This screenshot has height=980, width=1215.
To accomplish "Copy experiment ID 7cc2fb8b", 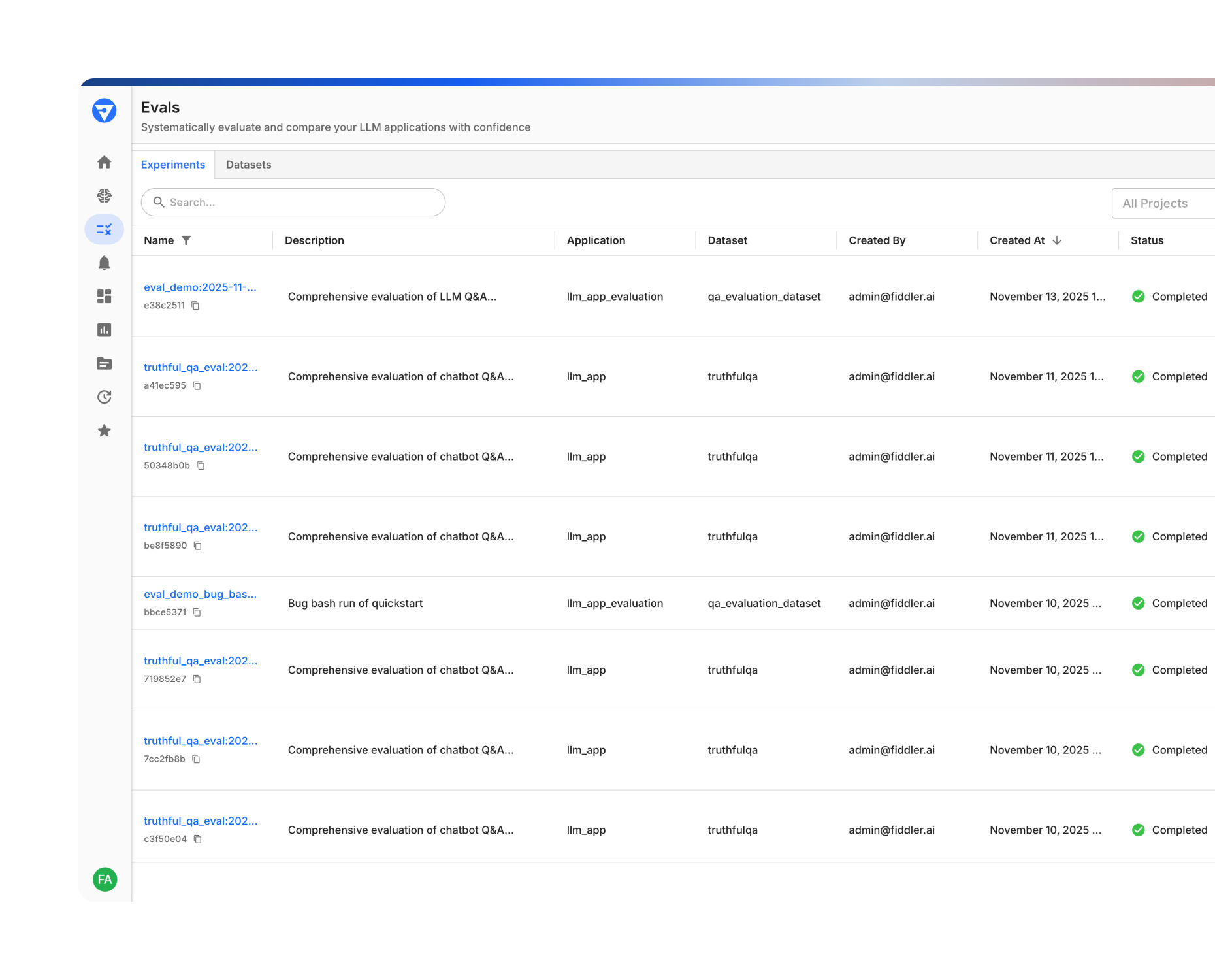I will tap(196, 759).
